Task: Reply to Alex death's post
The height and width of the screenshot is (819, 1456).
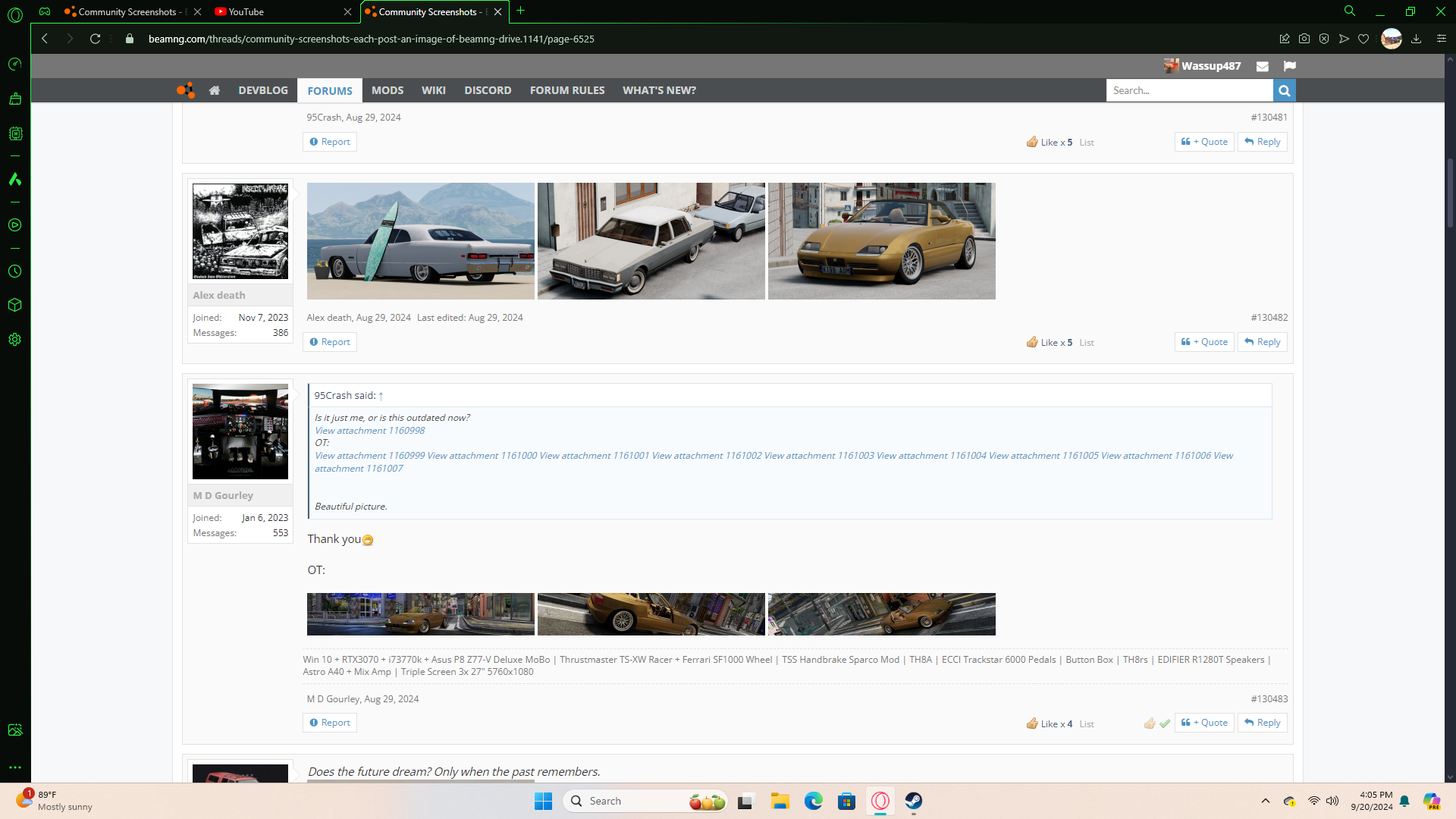Action: [x=1263, y=342]
